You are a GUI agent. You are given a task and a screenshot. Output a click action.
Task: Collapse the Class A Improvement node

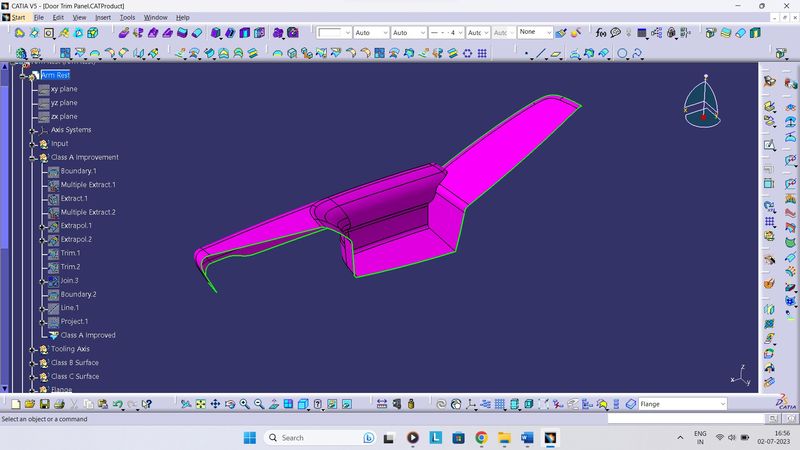click(33, 158)
